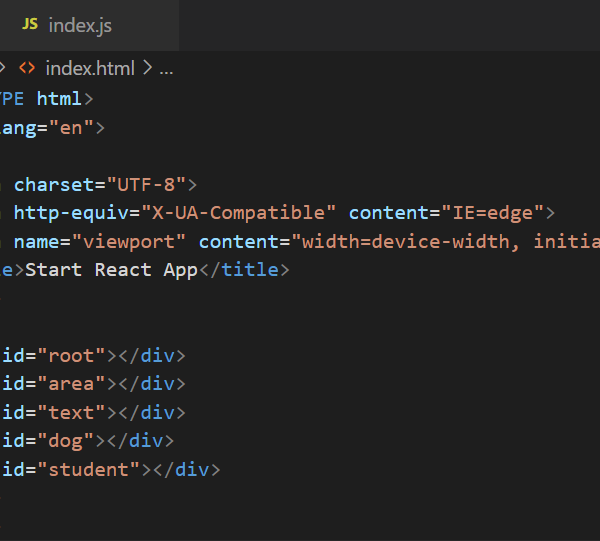Place cursor in the "root" id value
600x541 pixels.
coord(77,355)
